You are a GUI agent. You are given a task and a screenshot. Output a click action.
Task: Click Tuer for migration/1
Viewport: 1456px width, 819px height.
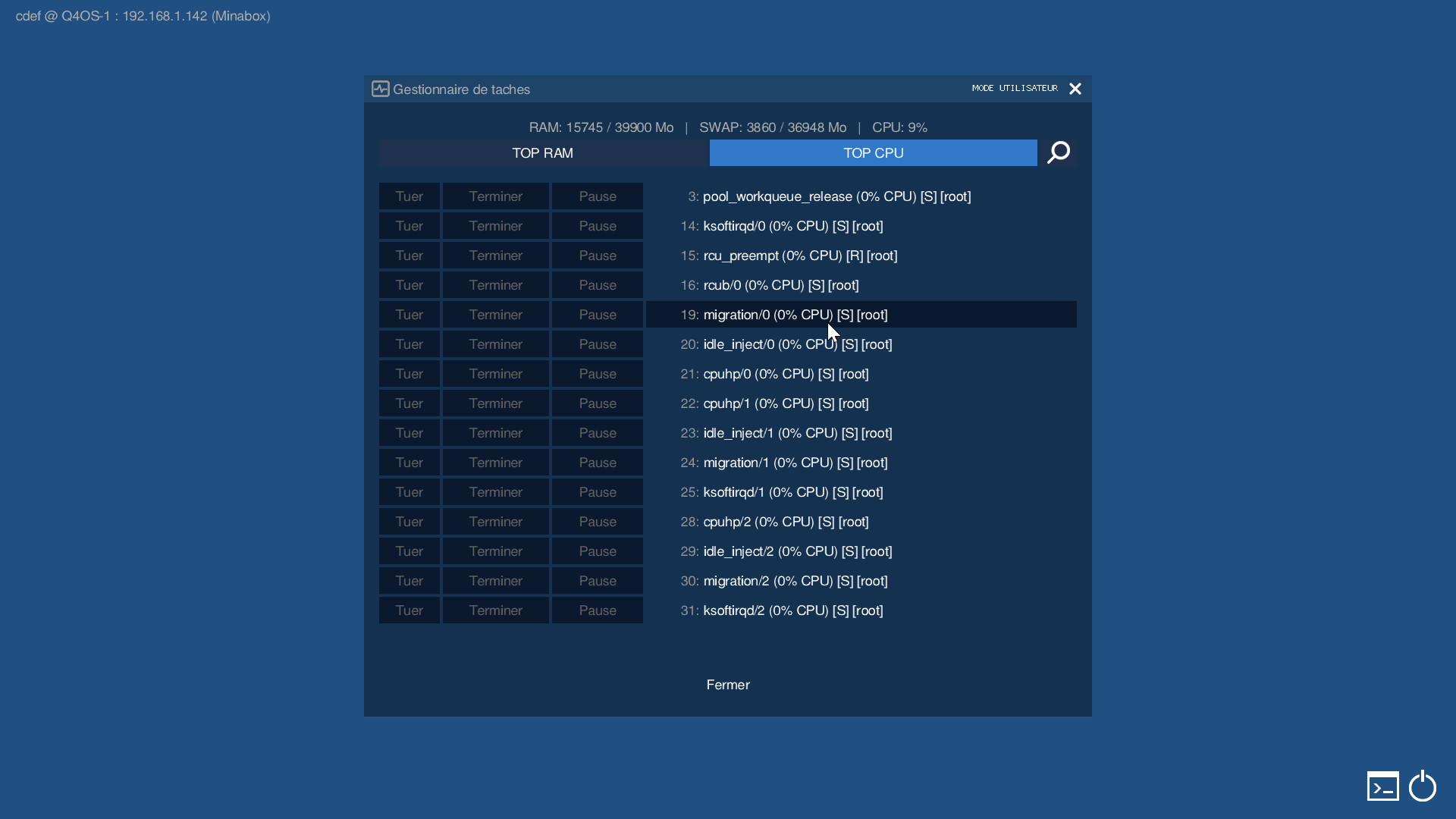click(409, 463)
